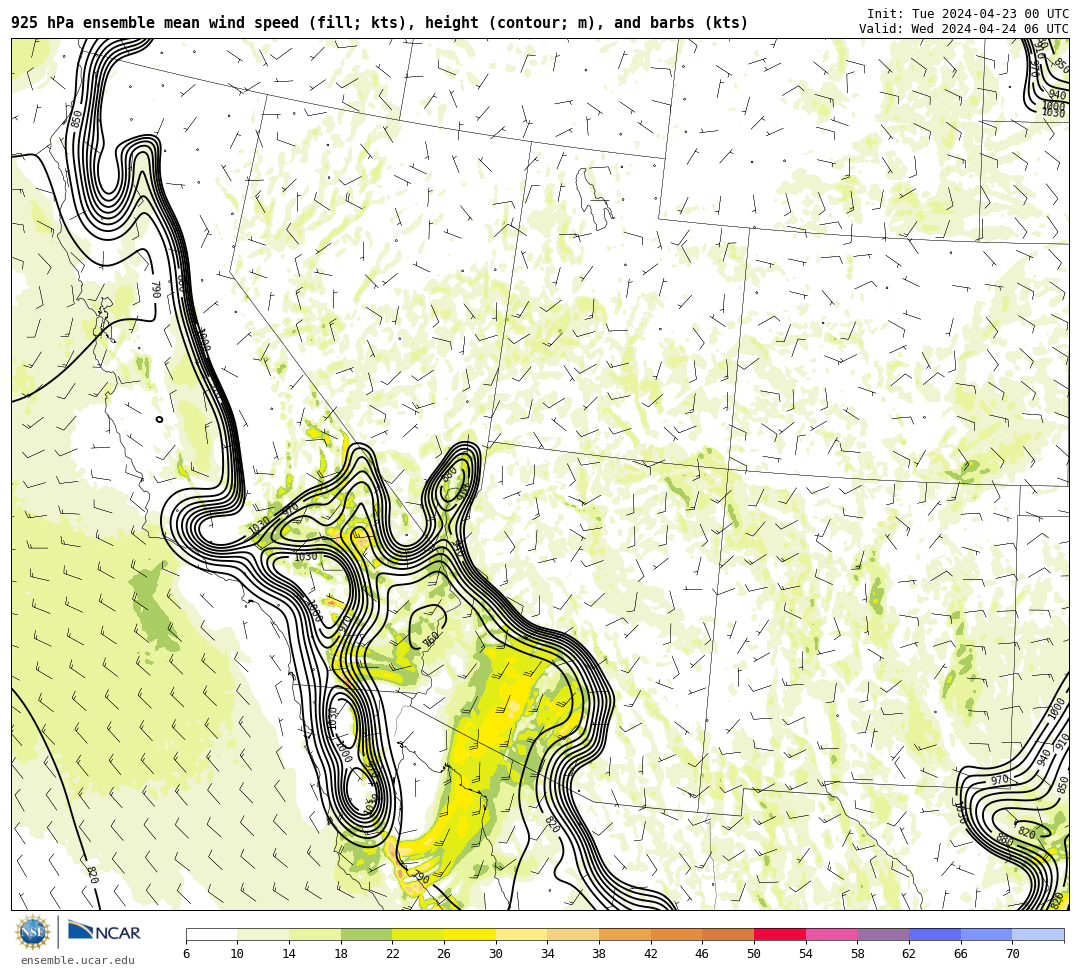Click the 790 contour label near upper left

(156, 289)
